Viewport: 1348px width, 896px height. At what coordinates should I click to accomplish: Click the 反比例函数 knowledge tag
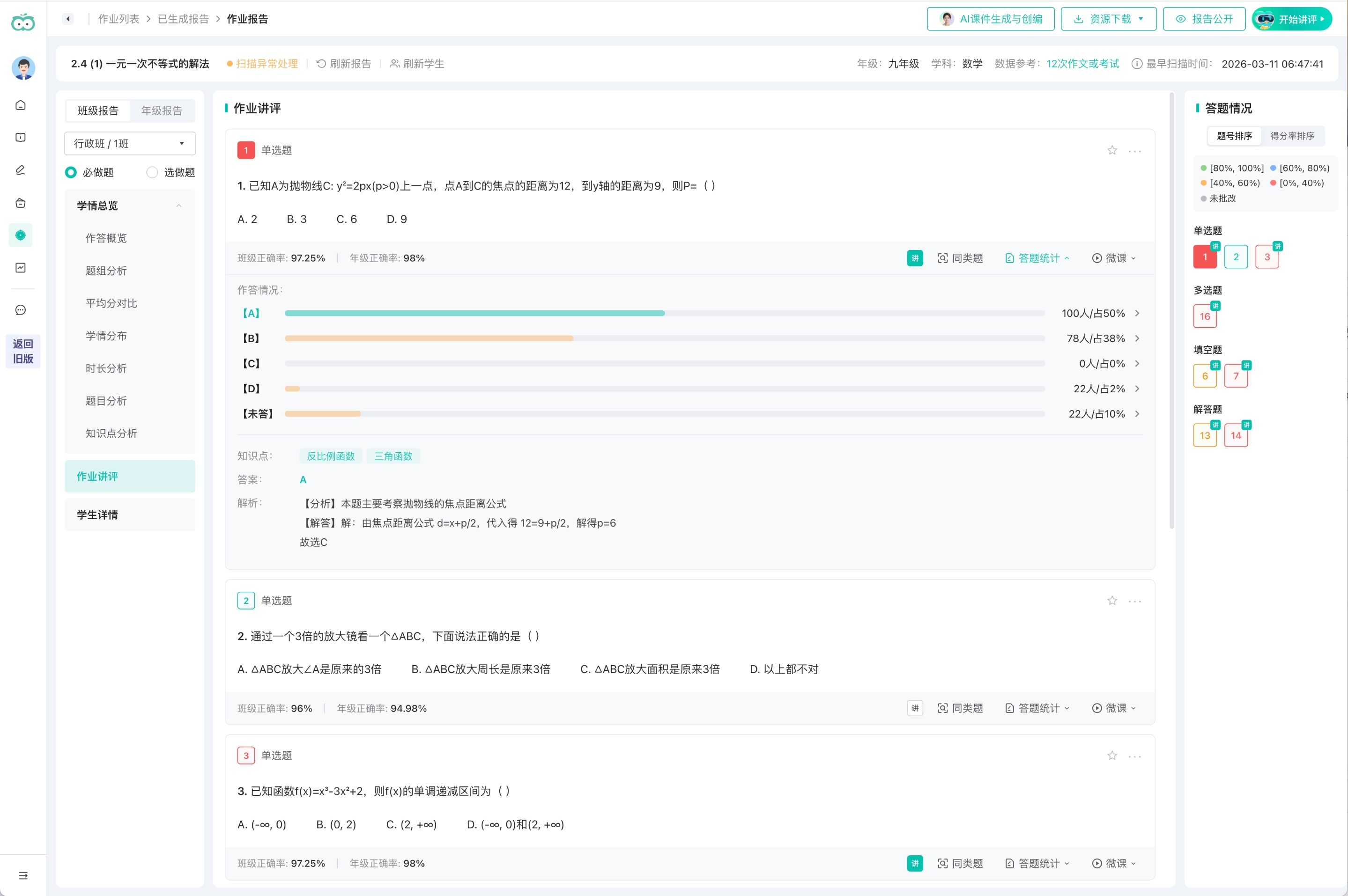[x=330, y=456]
